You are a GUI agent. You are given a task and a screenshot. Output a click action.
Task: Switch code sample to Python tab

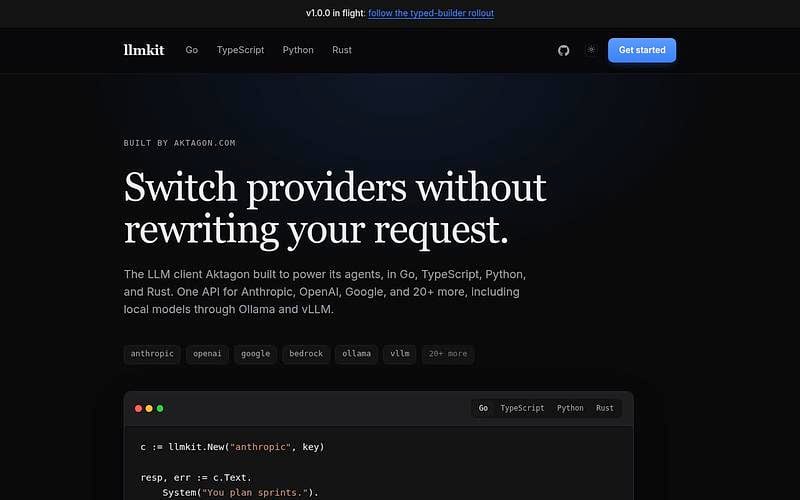[570, 408]
